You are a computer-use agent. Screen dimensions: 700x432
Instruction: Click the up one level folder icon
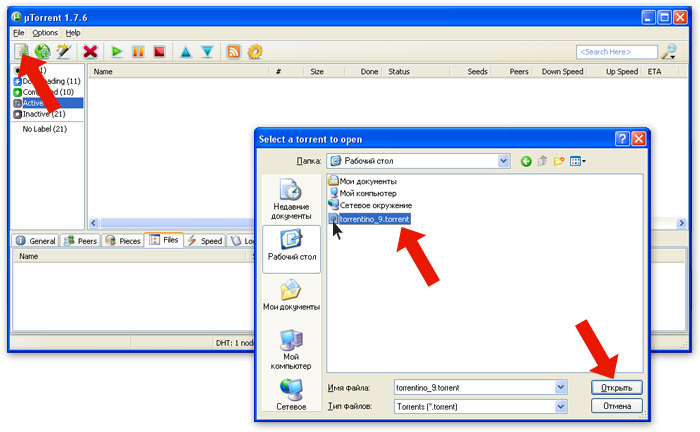(x=542, y=161)
